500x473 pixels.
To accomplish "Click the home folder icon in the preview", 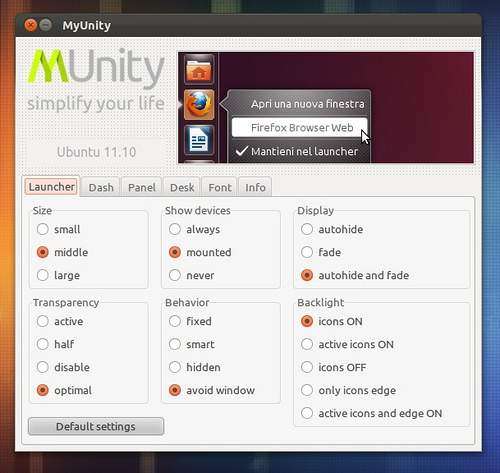I will 199,70.
